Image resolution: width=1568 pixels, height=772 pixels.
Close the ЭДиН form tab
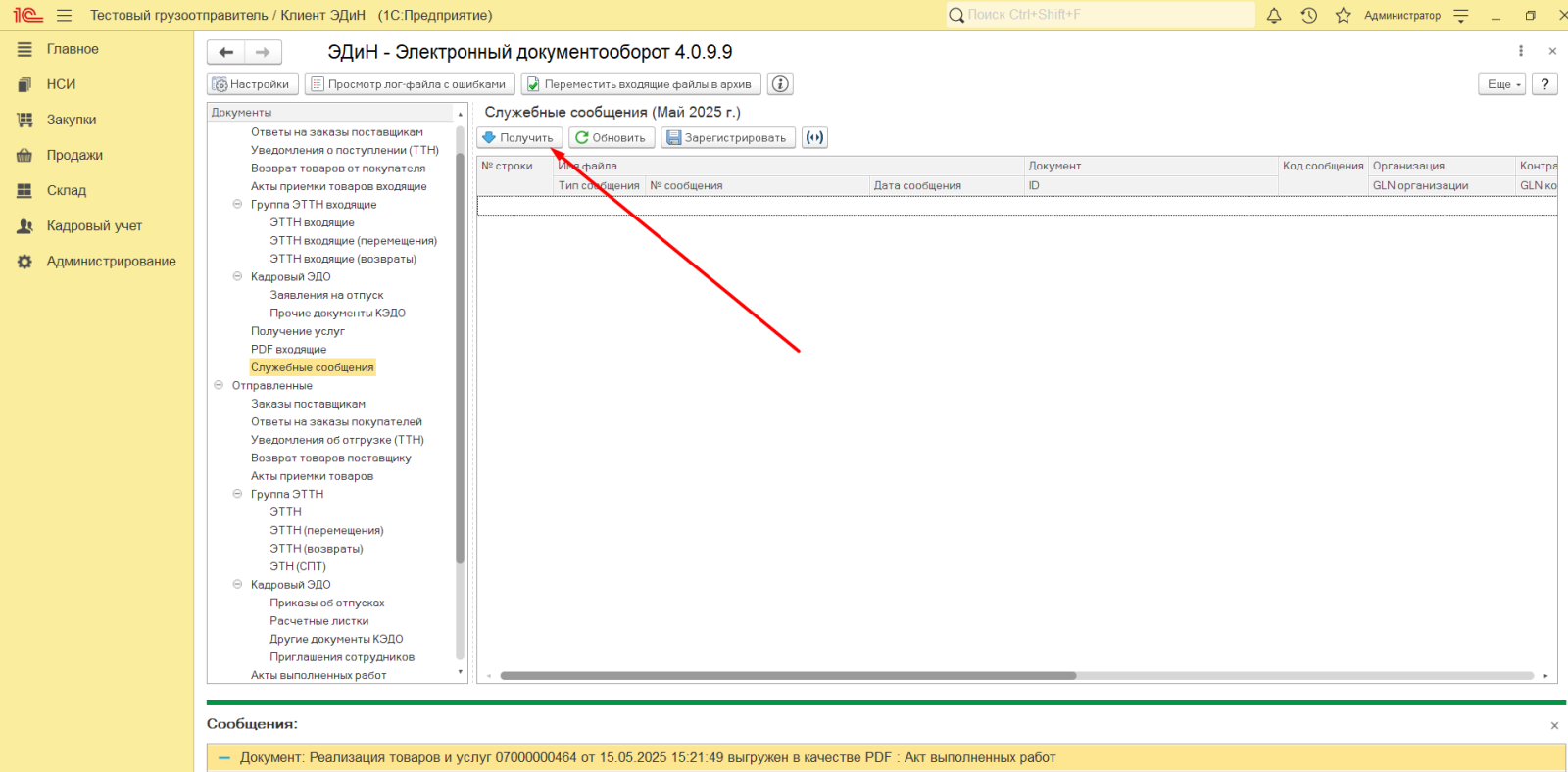tap(1552, 51)
